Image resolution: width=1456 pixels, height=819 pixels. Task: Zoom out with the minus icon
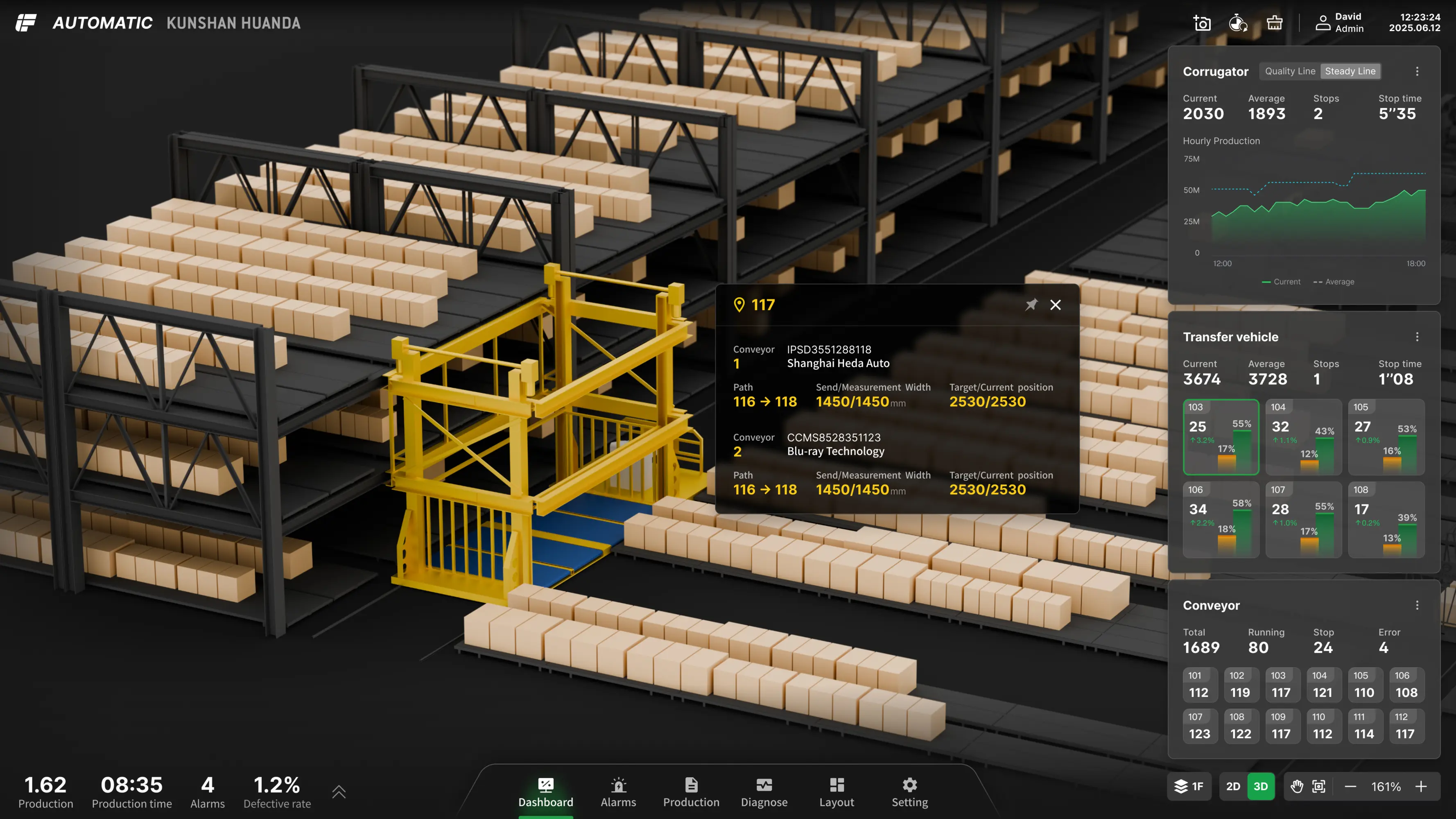point(1350,786)
